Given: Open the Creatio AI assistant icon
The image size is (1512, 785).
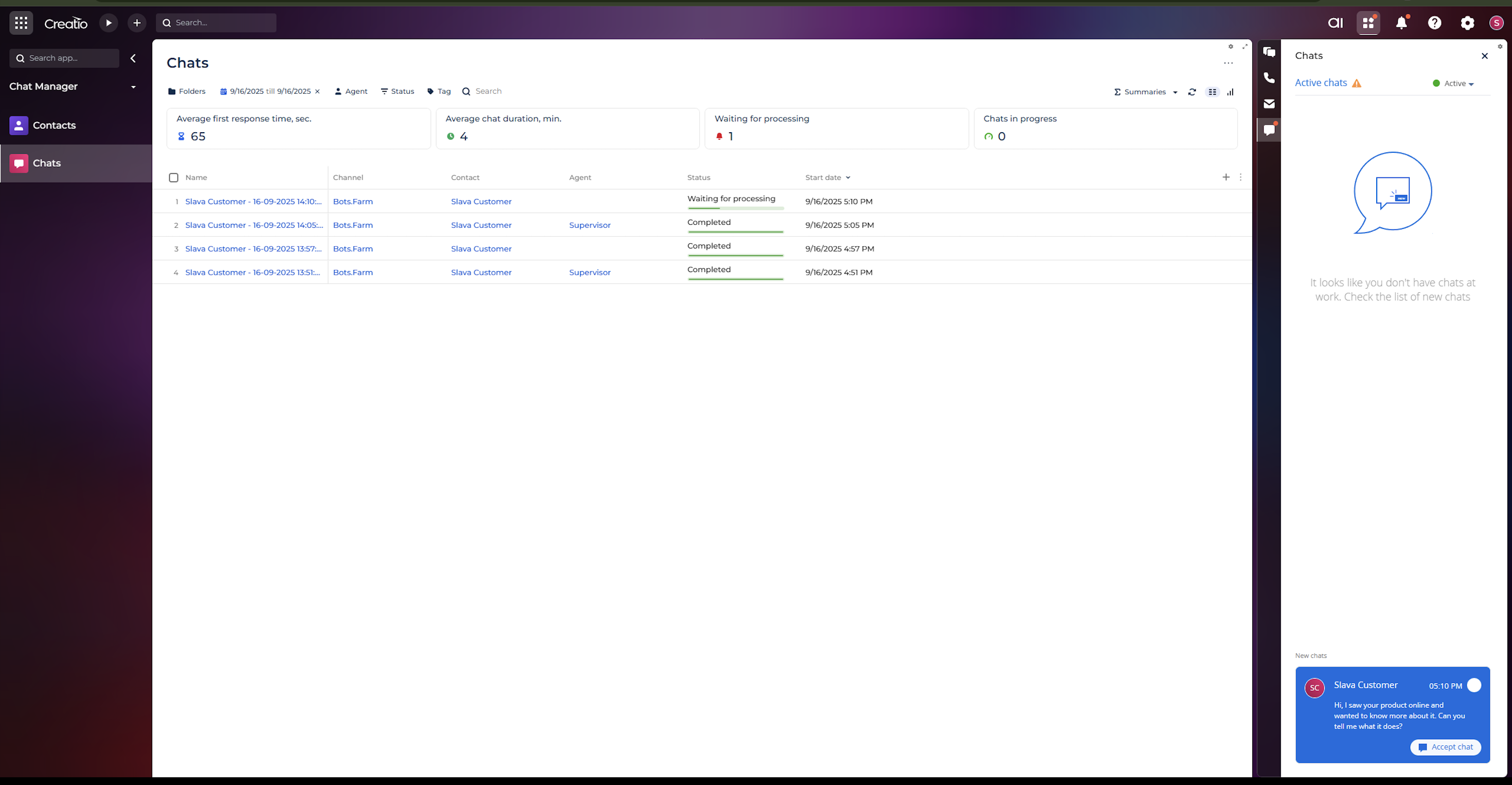Looking at the screenshot, I should click(1335, 23).
